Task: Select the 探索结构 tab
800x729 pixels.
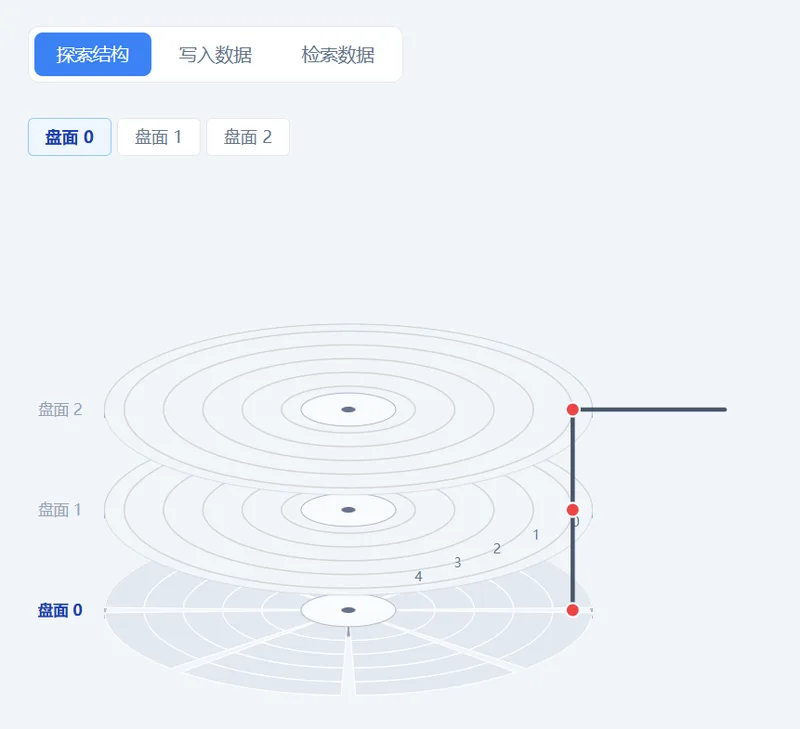Action: point(92,55)
